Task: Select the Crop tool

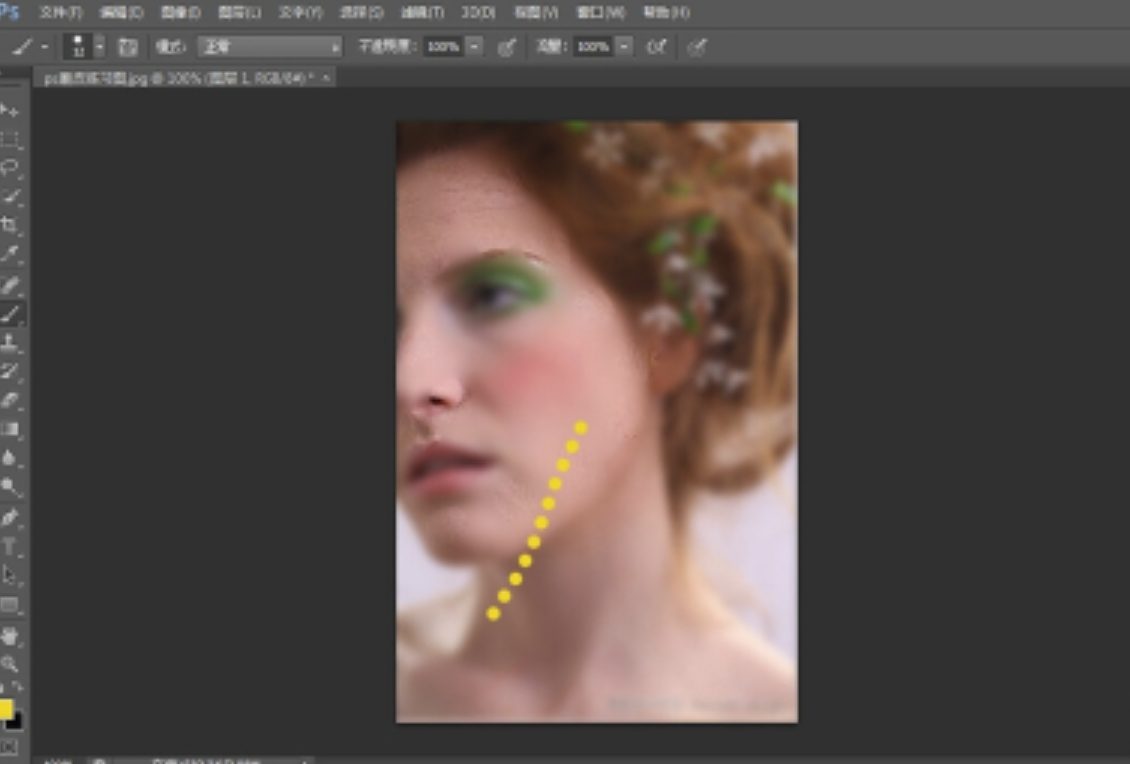Action: 10,225
